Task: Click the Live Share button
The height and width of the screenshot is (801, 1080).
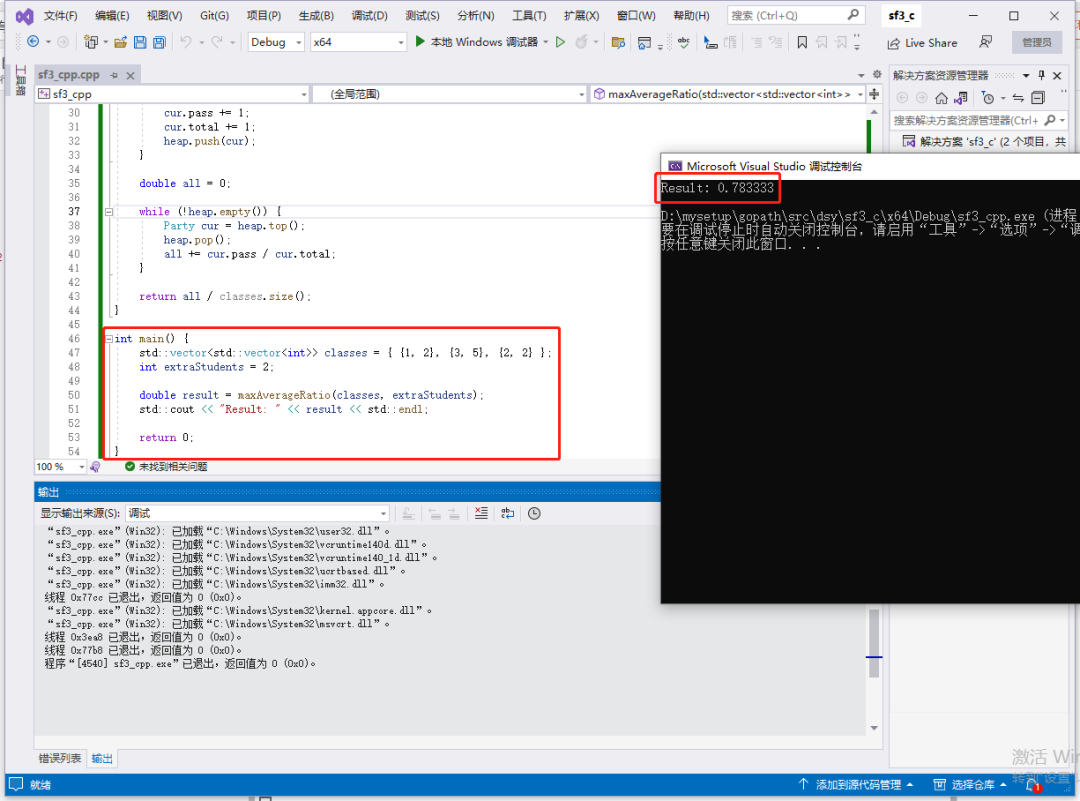Action: tap(922, 43)
